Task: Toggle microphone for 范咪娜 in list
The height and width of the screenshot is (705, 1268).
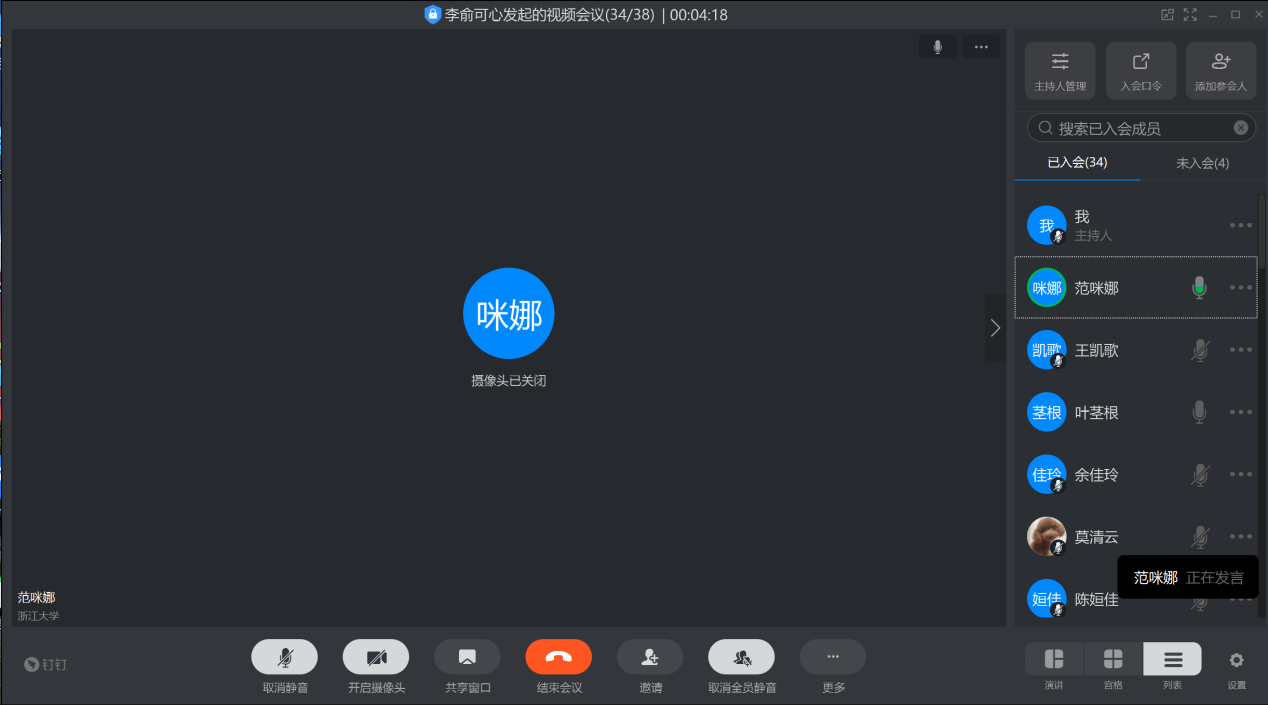Action: click(x=1200, y=288)
